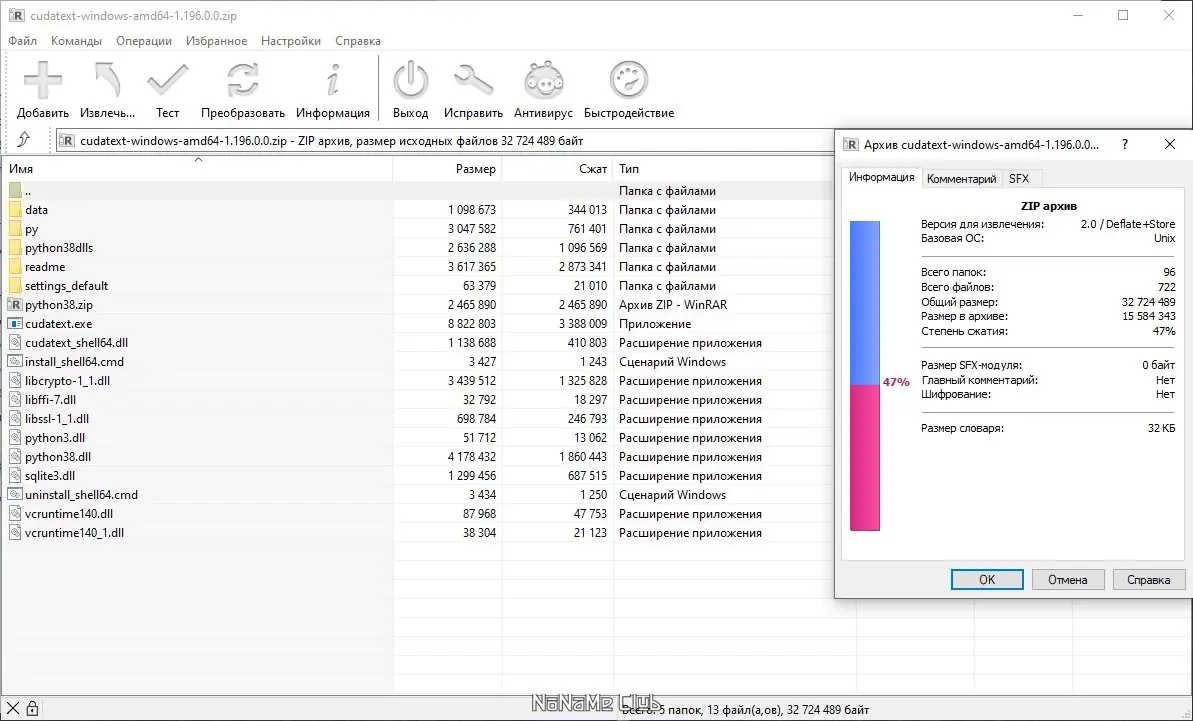
Task: Open the python38.zip archive entry
Action: 58,304
